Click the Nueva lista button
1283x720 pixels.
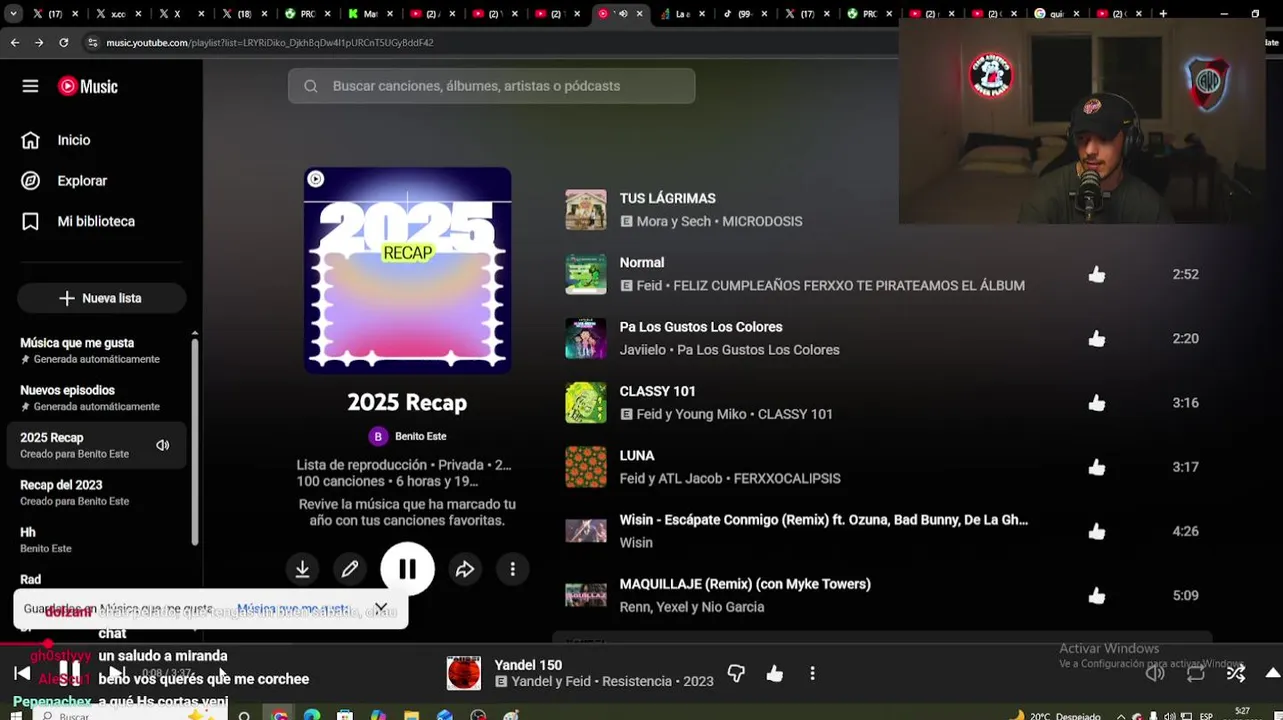click(101, 298)
